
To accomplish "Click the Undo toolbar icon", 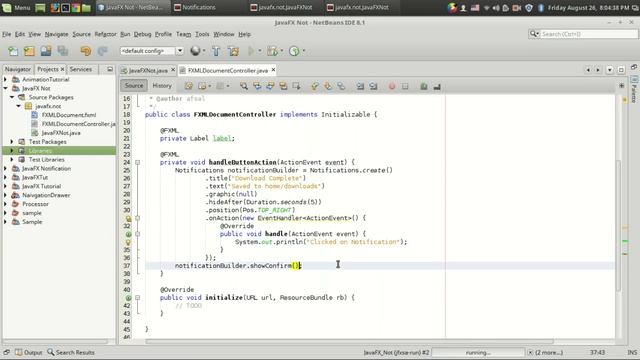I will [x=86, y=51].
